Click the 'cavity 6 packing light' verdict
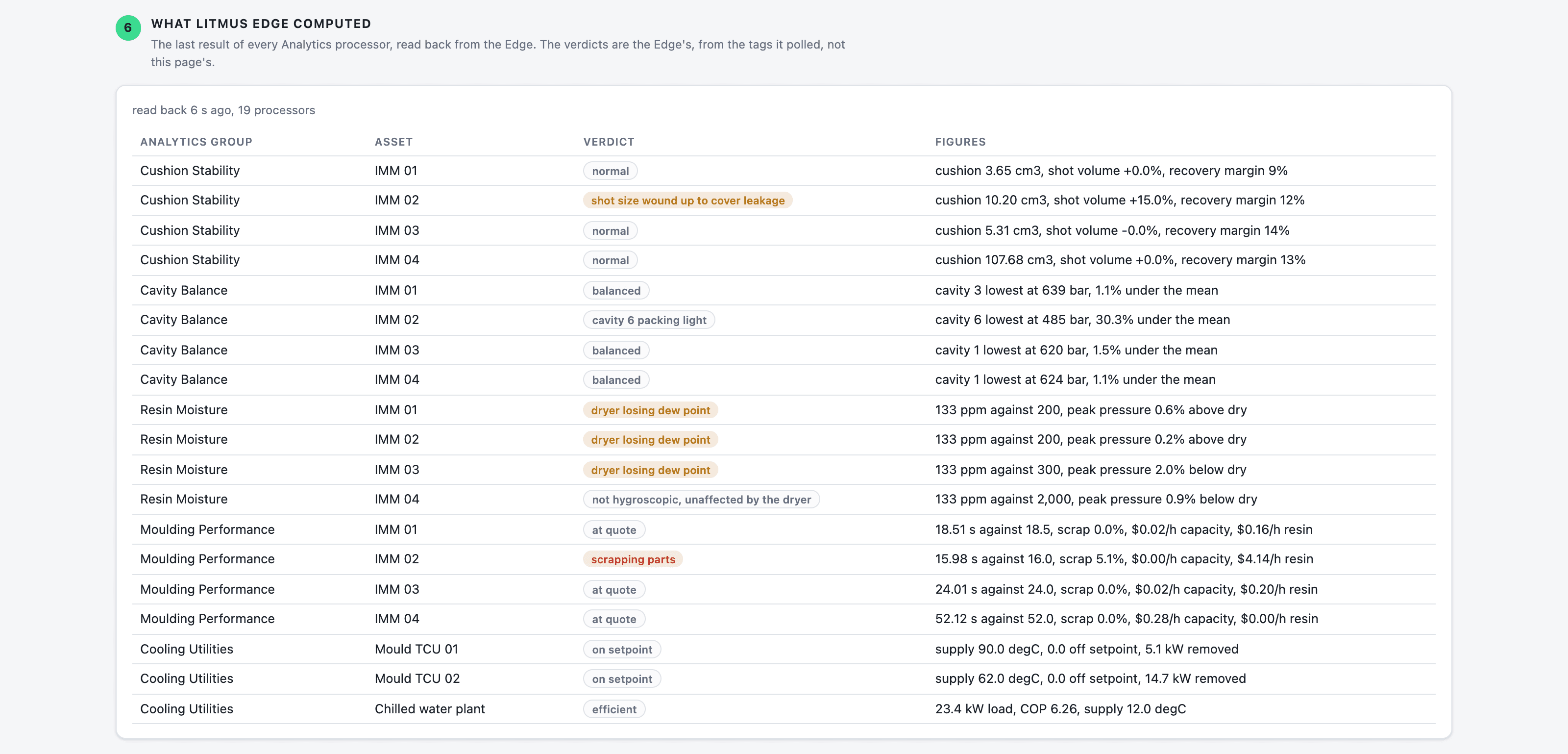1568x754 pixels. 648,320
